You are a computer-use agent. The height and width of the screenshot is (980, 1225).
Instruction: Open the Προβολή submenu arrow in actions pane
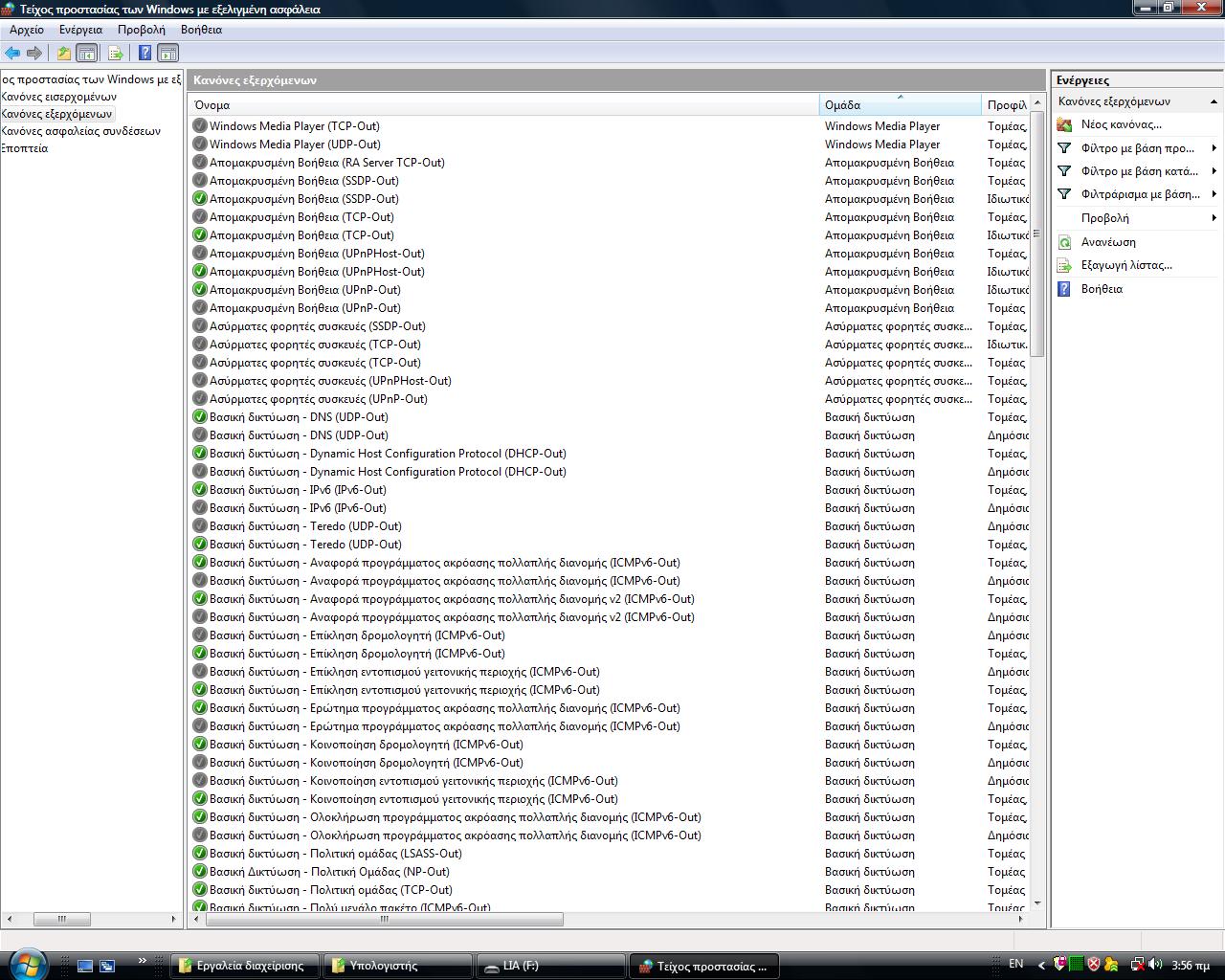point(1214,218)
